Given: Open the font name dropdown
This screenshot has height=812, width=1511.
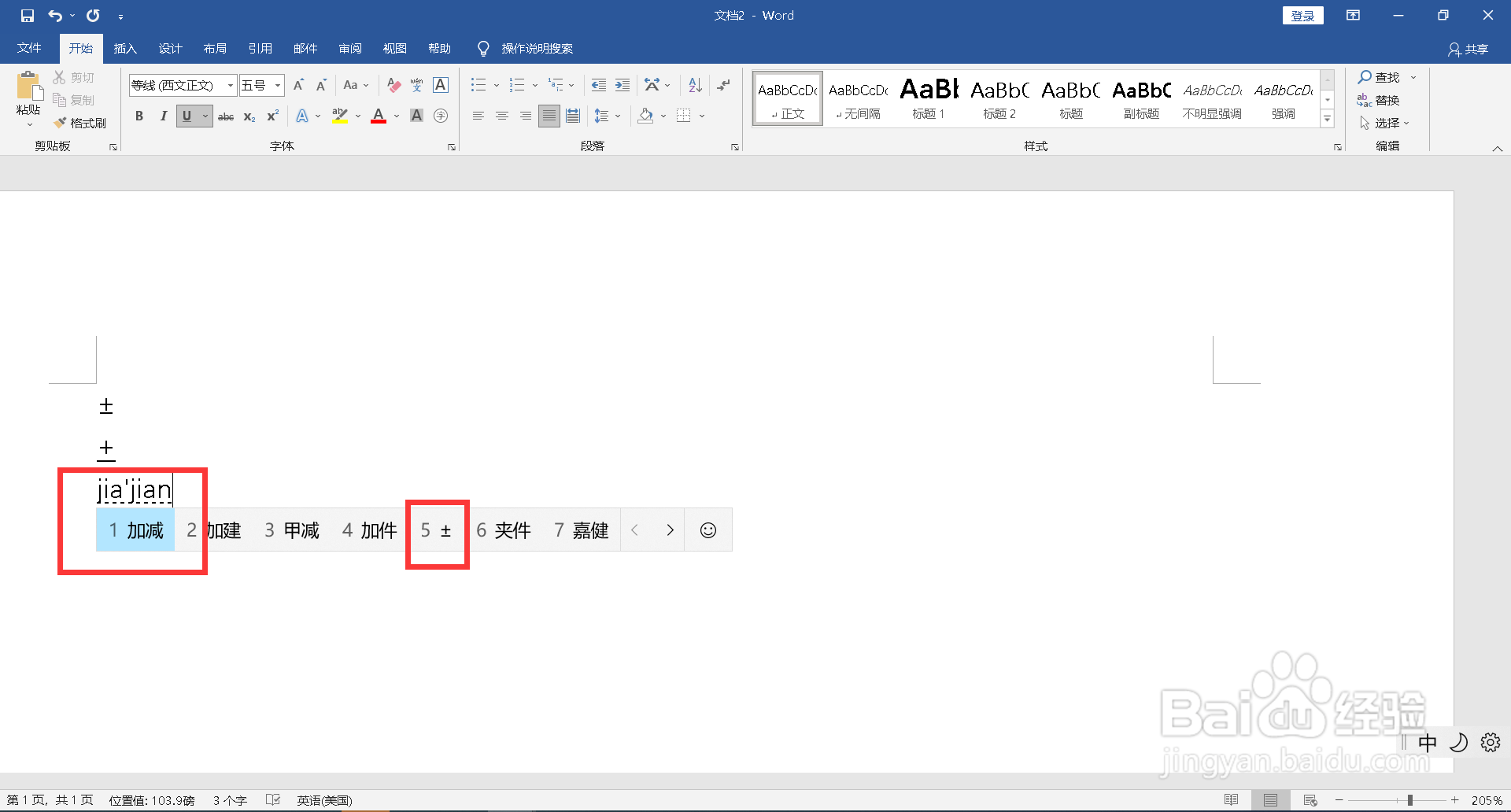Looking at the screenshot, I should (230, 85).
